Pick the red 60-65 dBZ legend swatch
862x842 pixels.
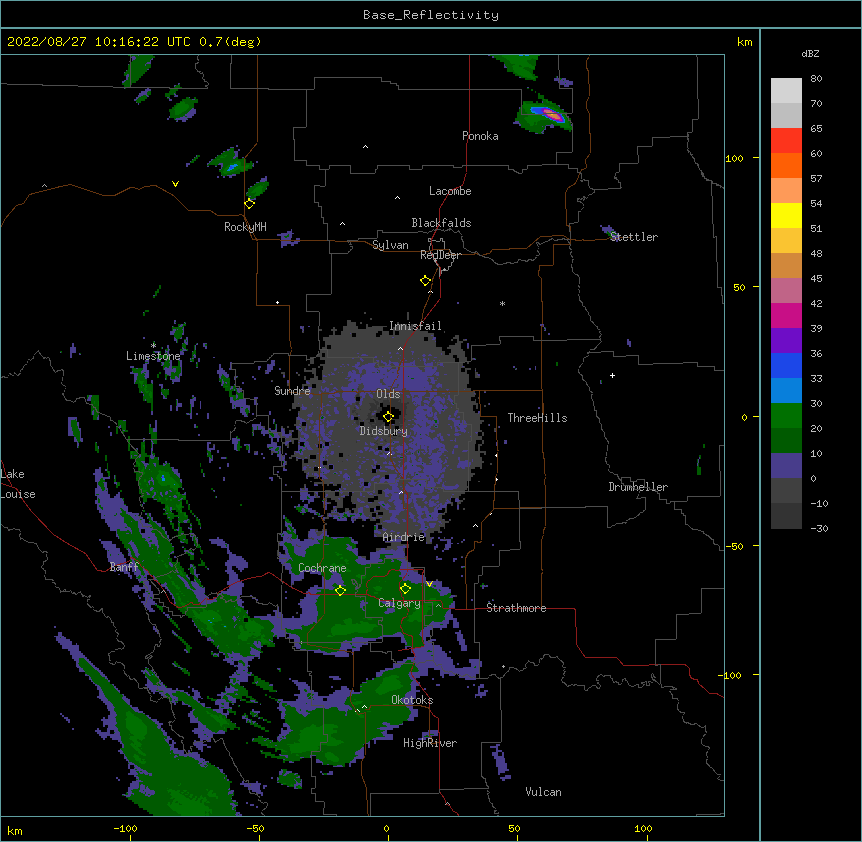(x=786, y=140)
